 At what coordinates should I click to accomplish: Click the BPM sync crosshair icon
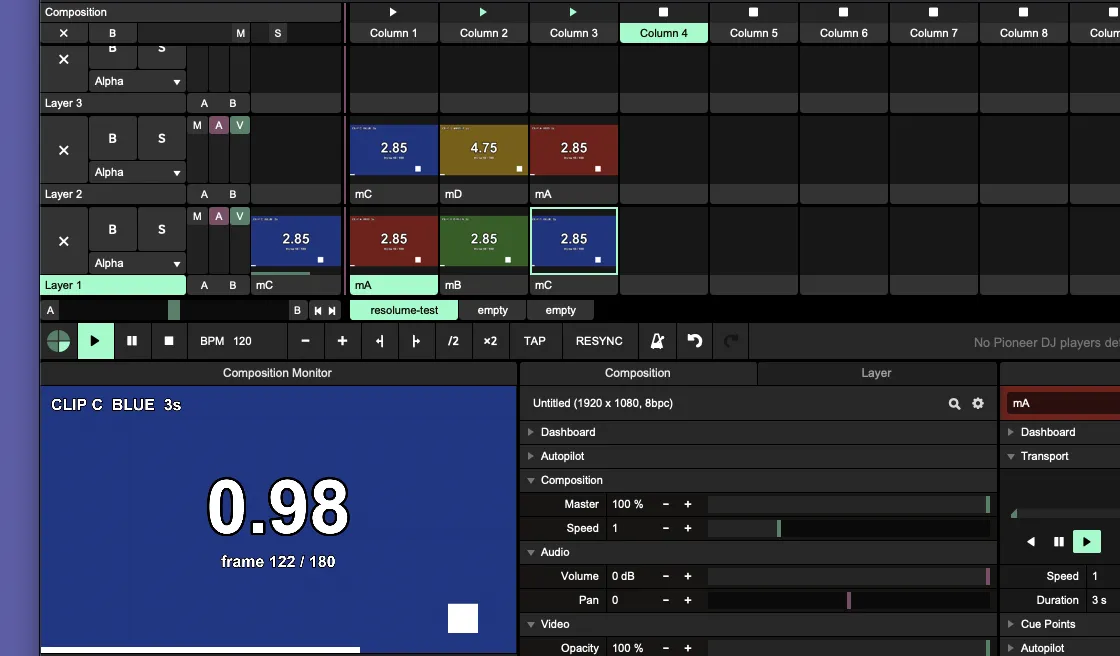(x=59, y=341)
